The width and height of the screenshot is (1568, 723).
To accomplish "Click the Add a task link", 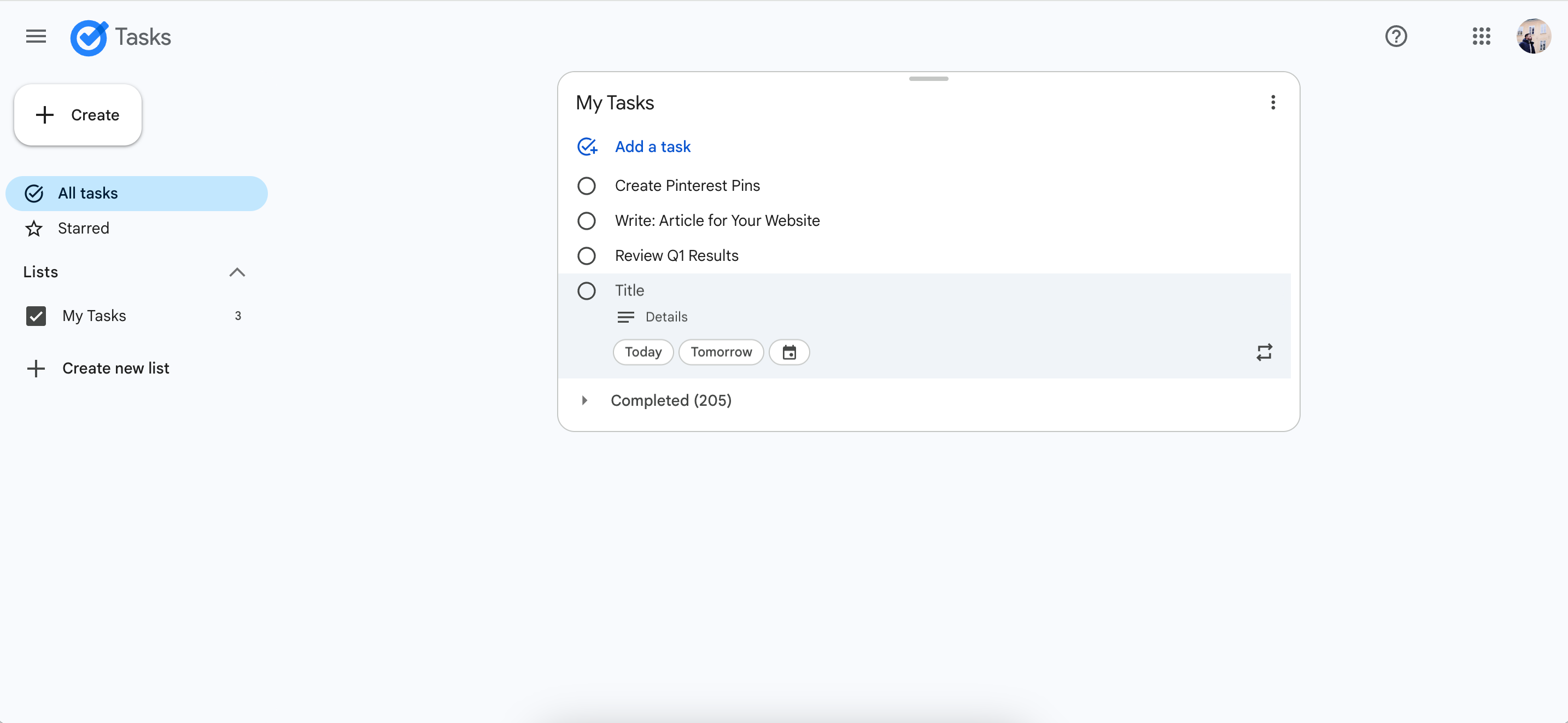I will [x=652, y=147].
